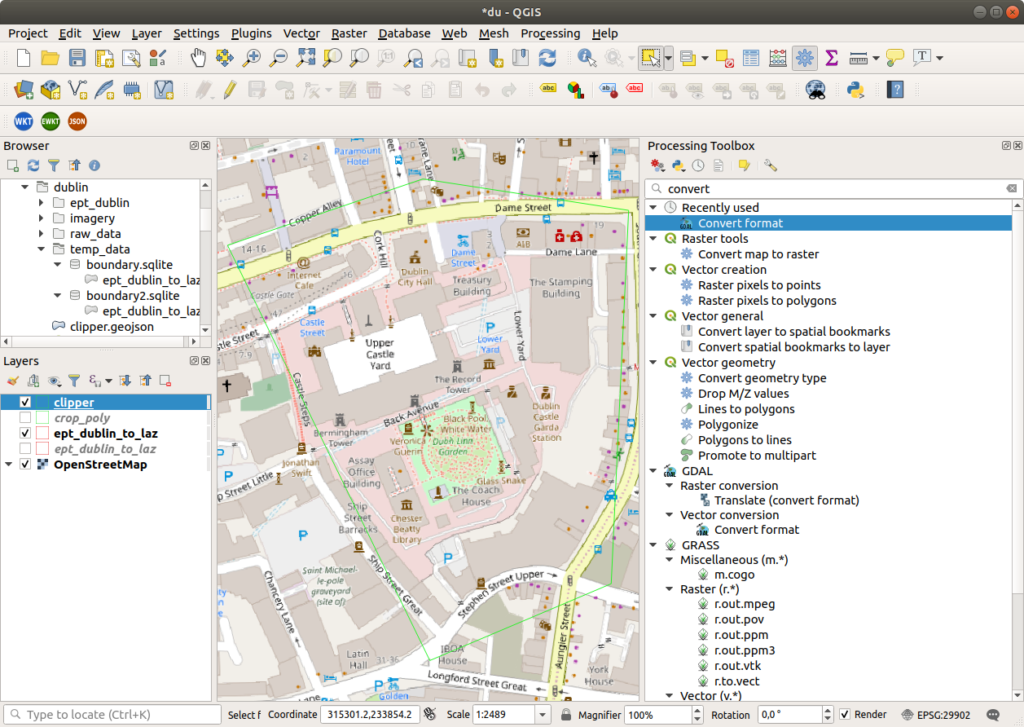Uncheck the bold ept_dublin_to_laz layer

point(25,434)
